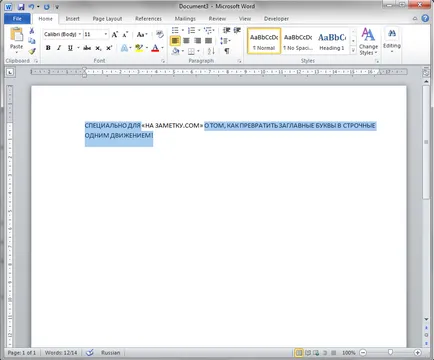Open the Change Styles menu
434x360 pixels.
(x=368, y=41)
